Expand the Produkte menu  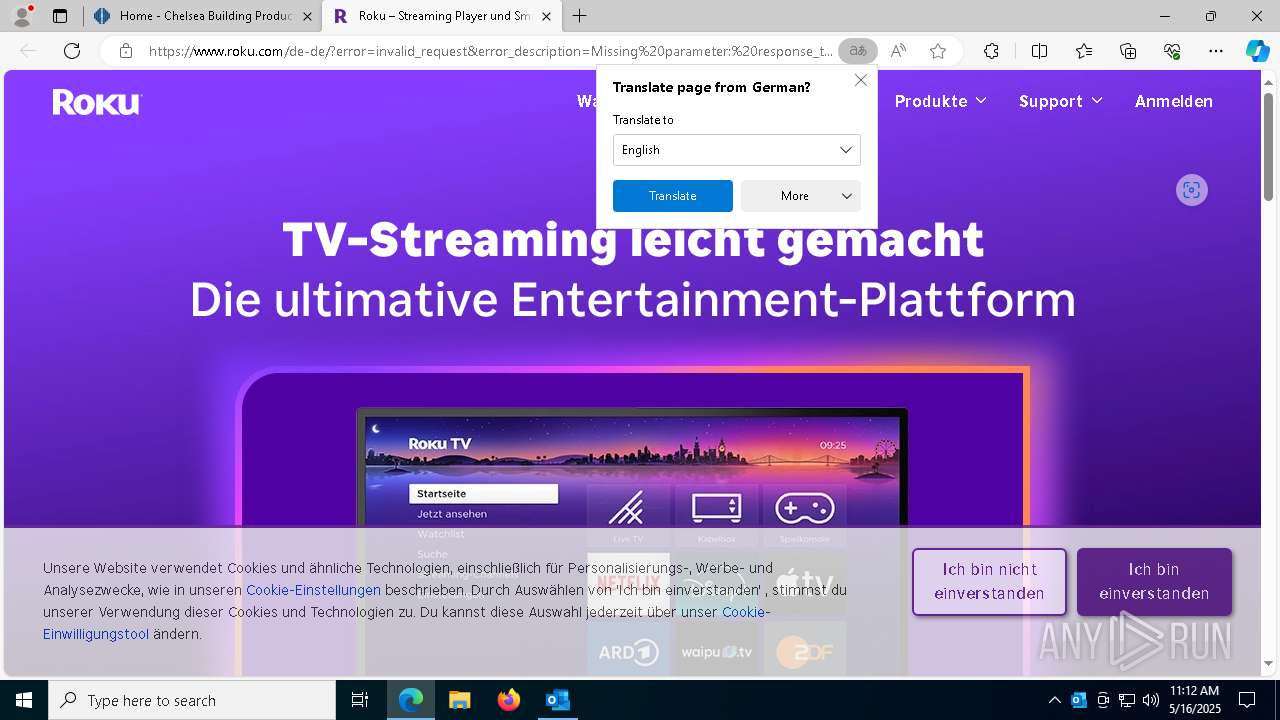[941, 101]
